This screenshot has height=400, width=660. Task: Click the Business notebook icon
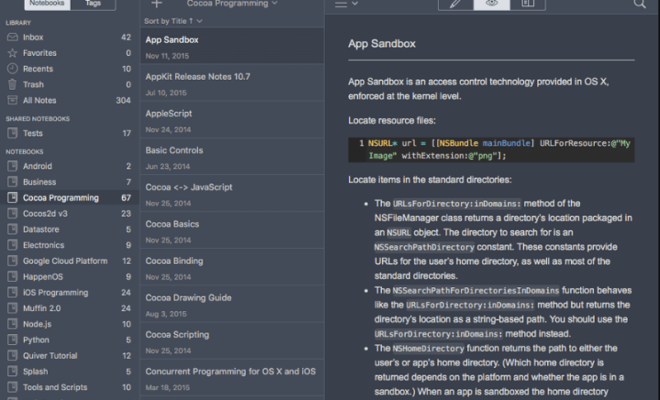click(x=13, y=182)
